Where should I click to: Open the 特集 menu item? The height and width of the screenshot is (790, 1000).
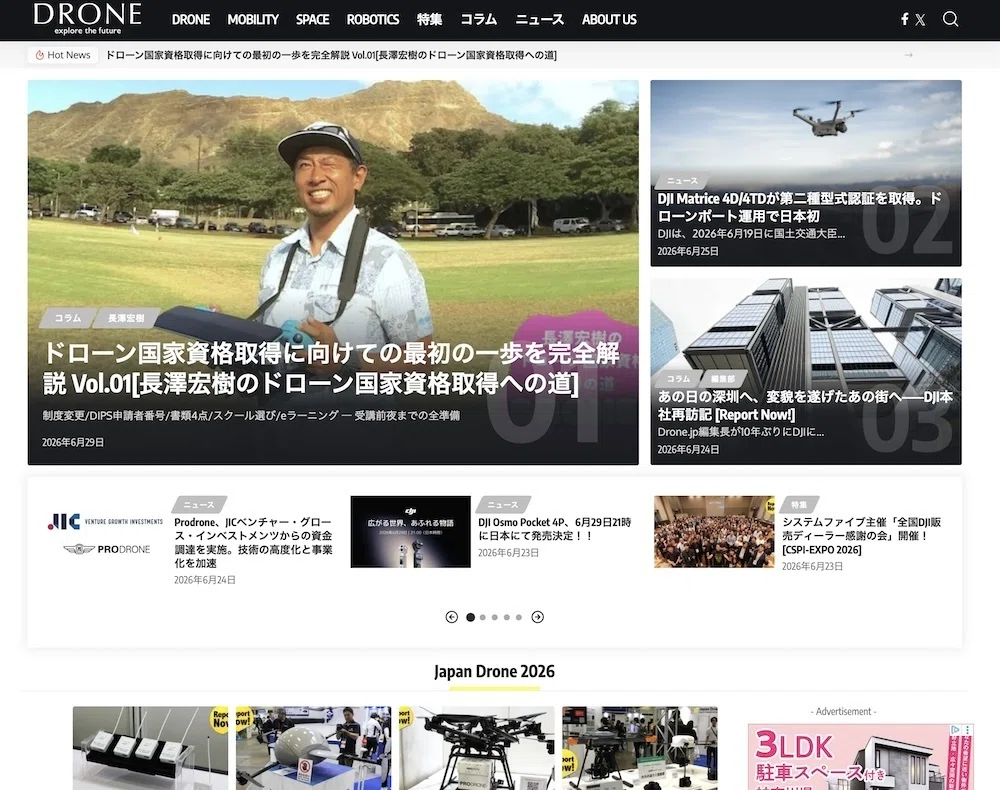(429, 20)
